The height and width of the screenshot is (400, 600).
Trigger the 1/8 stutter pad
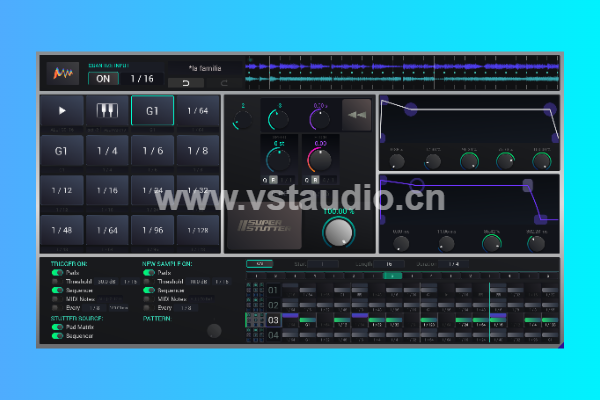198,151
